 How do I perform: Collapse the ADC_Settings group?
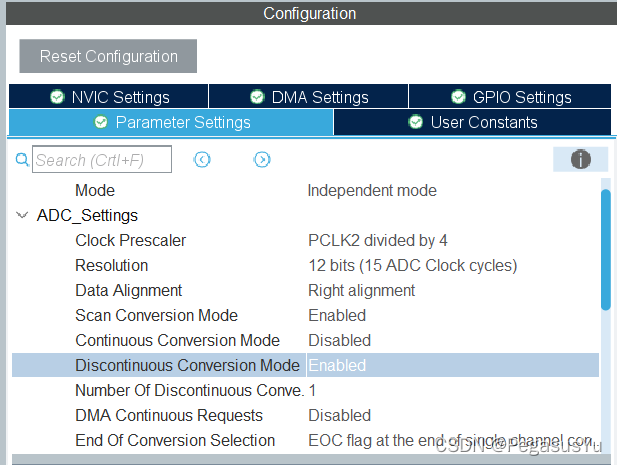(22, 215)
